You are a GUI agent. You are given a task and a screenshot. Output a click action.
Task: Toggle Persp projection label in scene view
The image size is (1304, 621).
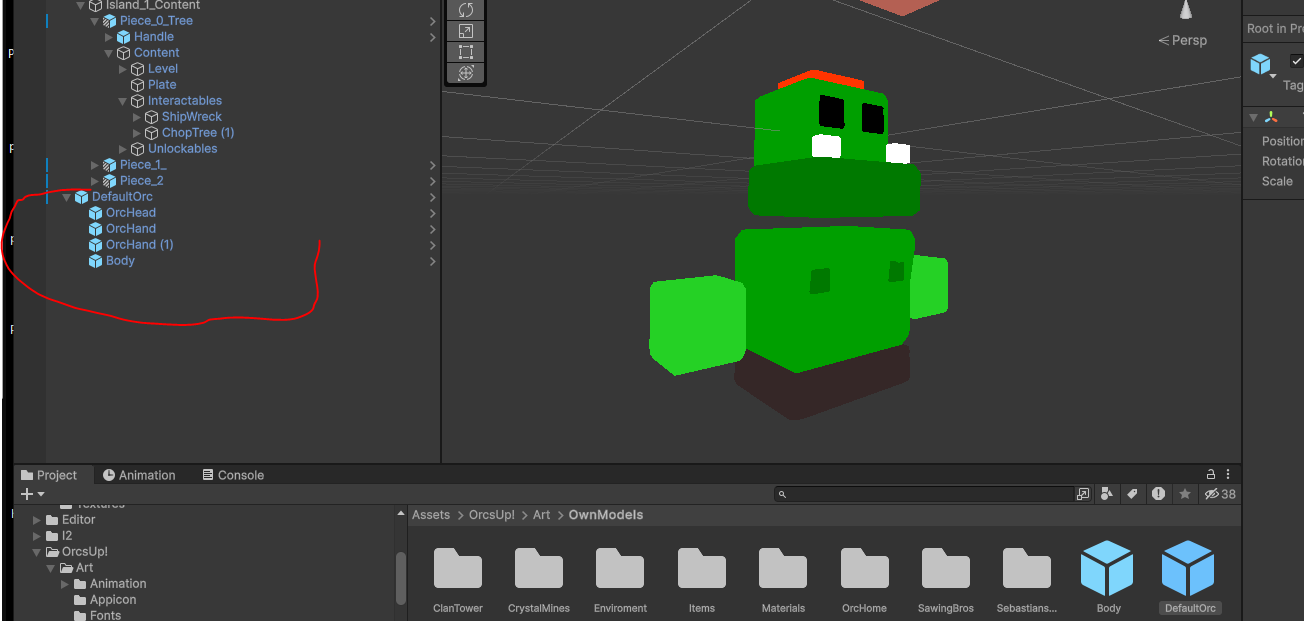pyautogui.click(x=1182, y=41)
